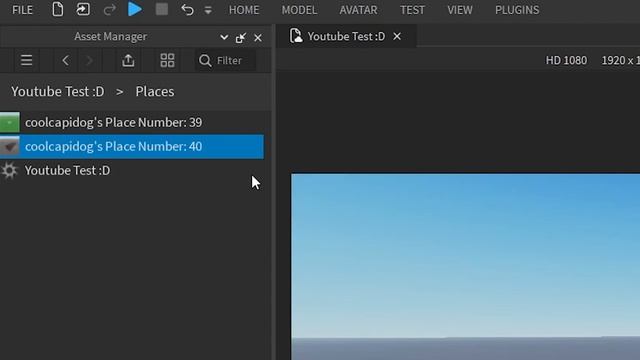This screenshot has width=640, height=360.
Task: Open the quick access toolbar dropdown
Action: coord(208,10)
